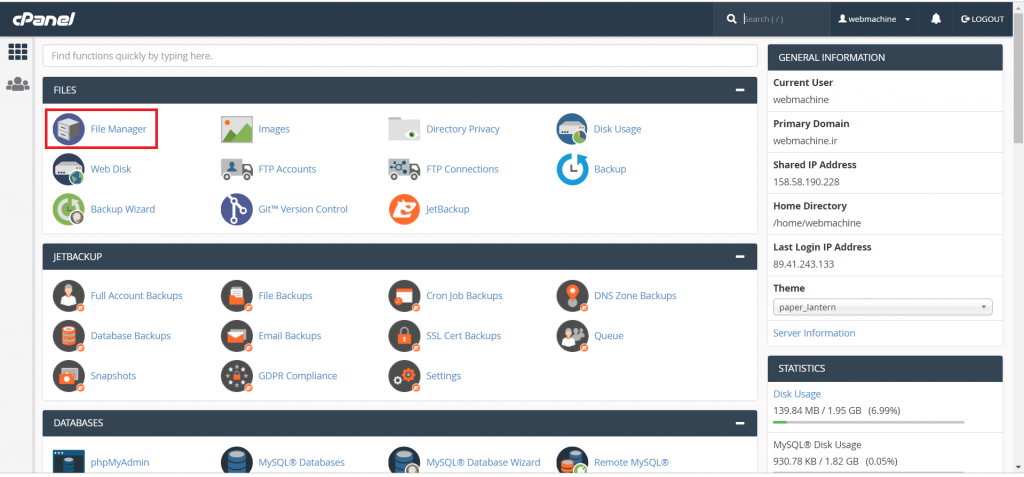Open the Remote MySQL icon
This screenshot has width=1024, height=477.
[572, 461]
